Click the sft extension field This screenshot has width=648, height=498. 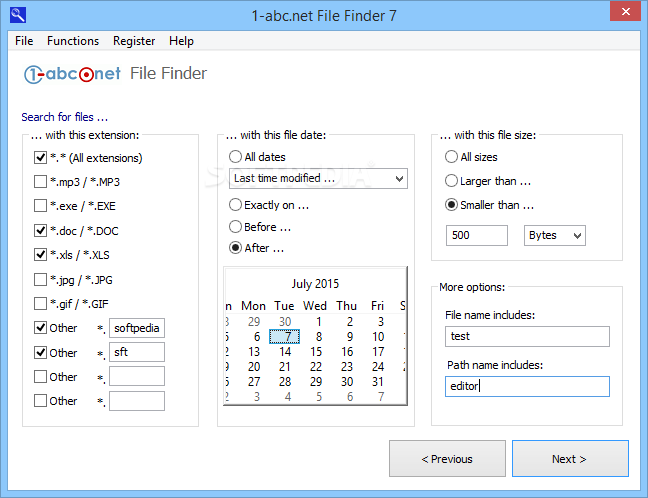(x=137, y=352)
